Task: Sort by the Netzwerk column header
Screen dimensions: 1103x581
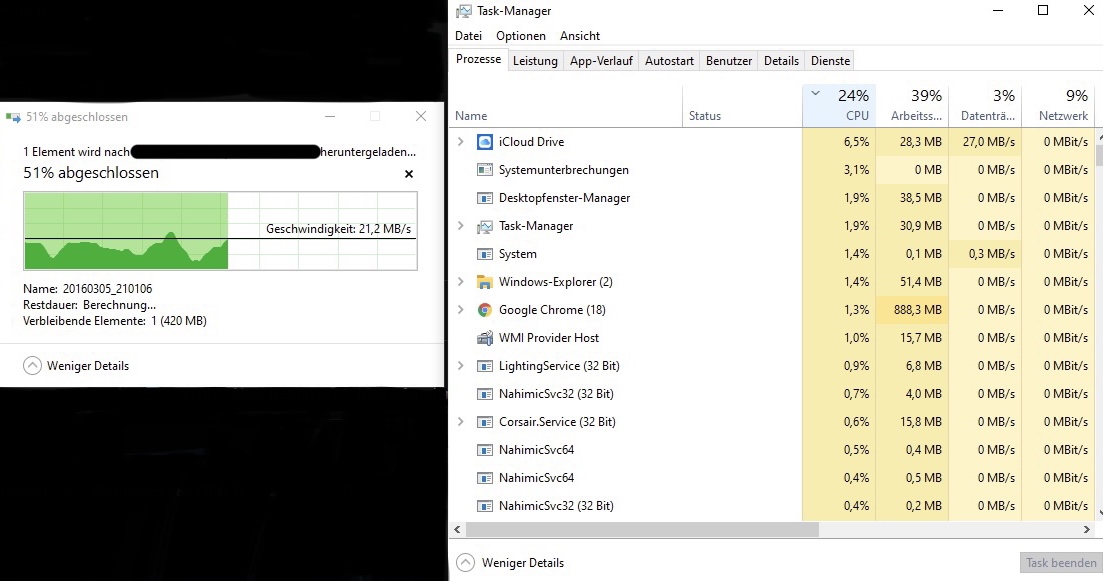Action: coord(1058,106)
